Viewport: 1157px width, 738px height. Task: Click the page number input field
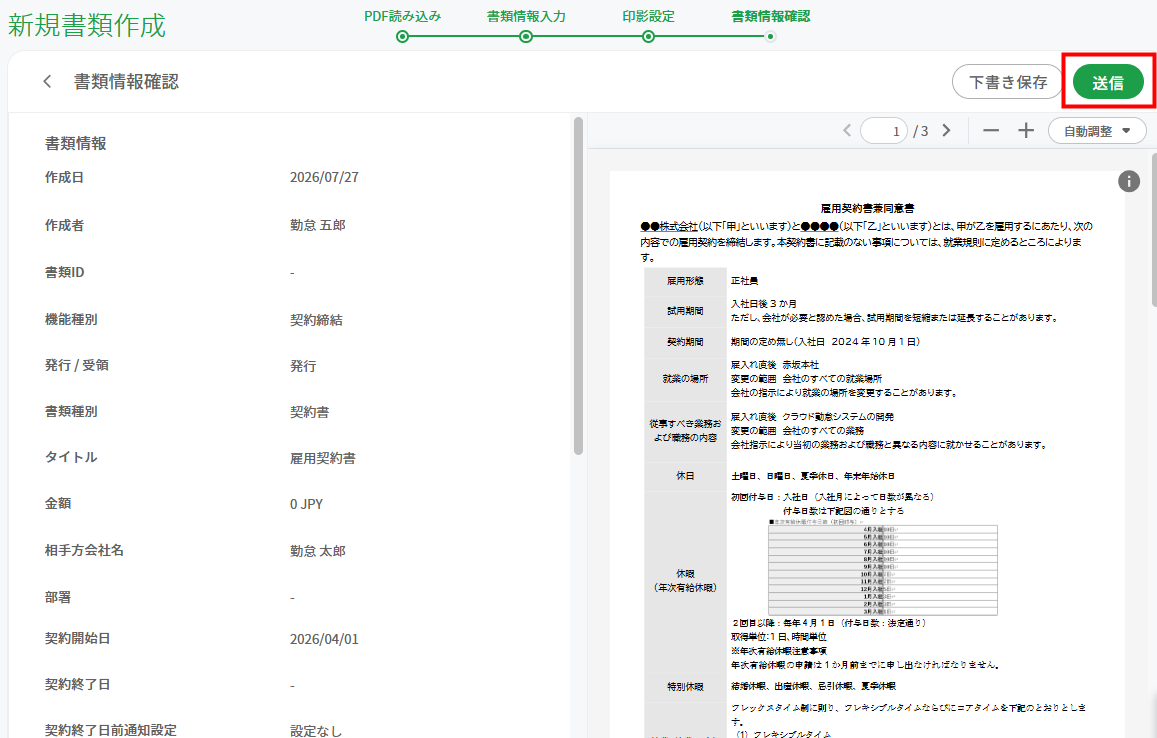tap(884, 131)
